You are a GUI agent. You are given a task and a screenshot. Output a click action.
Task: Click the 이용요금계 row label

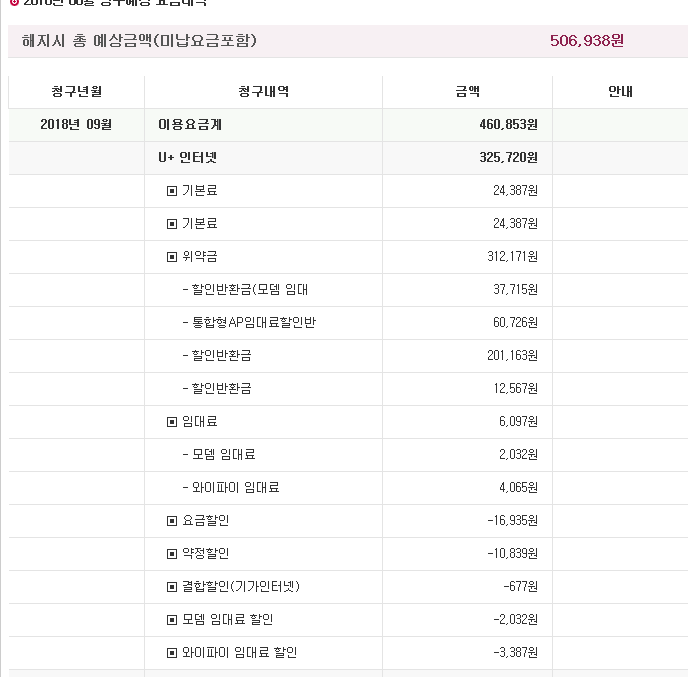click(x=188, y=125)
